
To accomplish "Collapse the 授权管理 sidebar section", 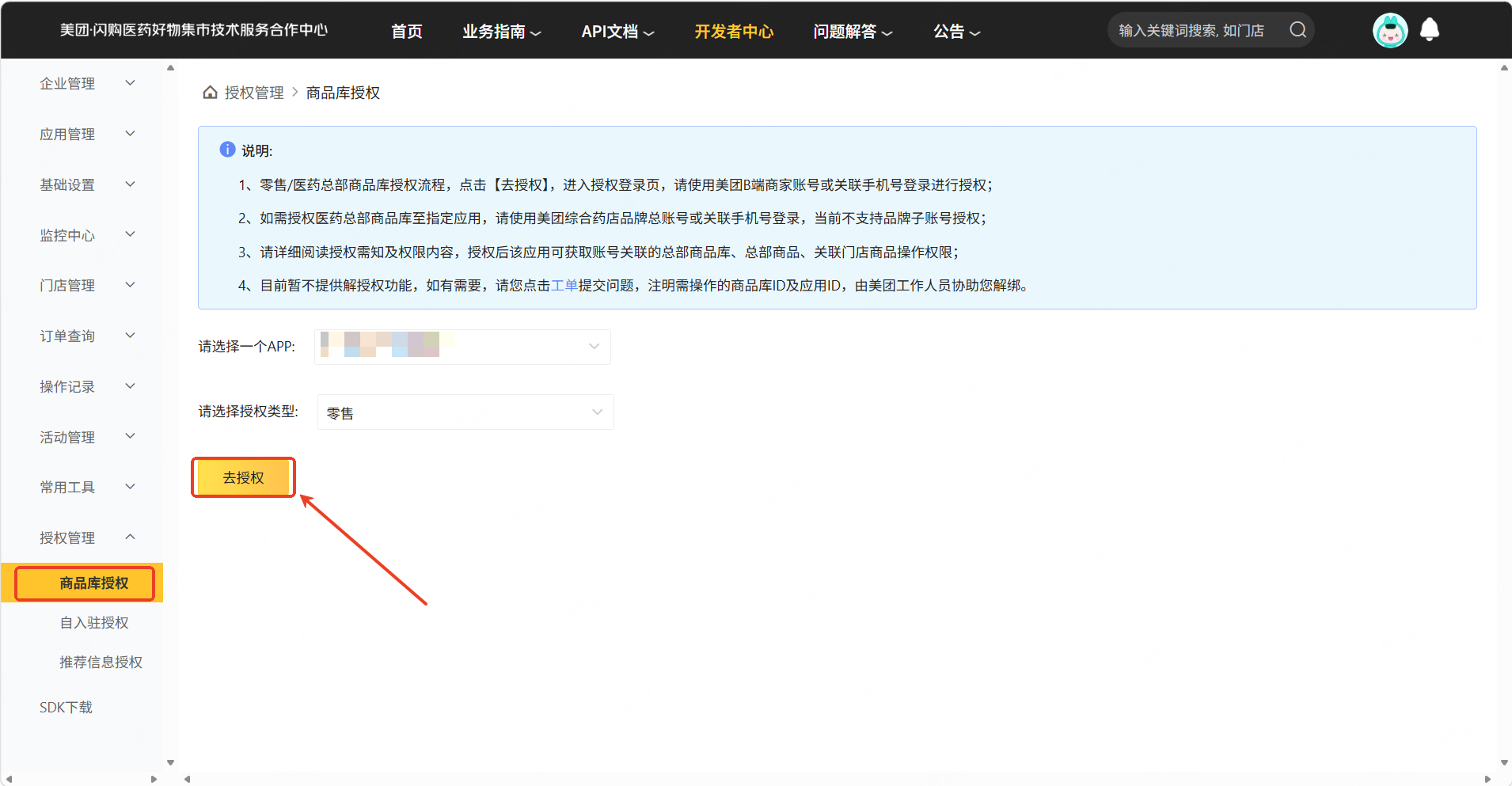I will [87, 537].
